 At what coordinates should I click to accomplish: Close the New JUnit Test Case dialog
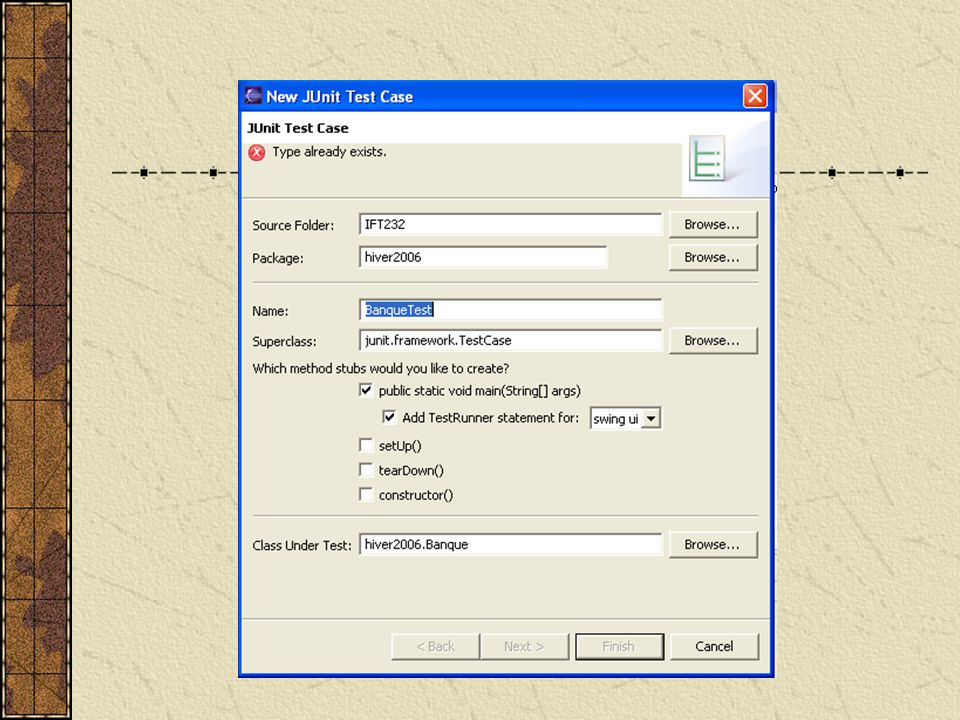coord(755,96)
